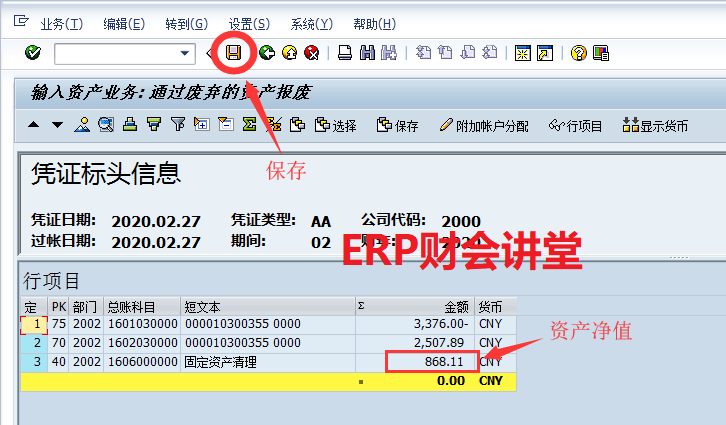Viewport: 726px width, 425px height.
Task: Click the 显示货币 button
Action: tap(655, 125)
